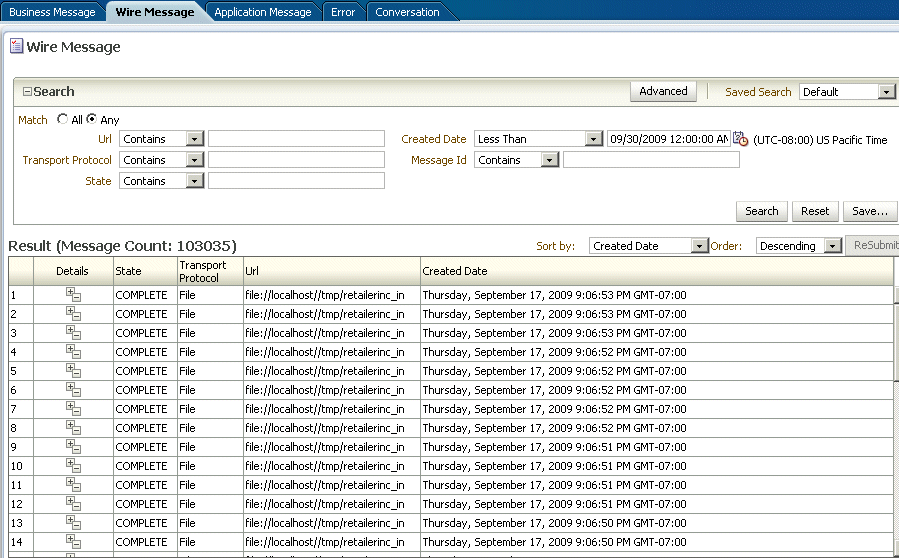Switch to the Application Message tab
Screen dimensions: 899x558
pos(263,12)
